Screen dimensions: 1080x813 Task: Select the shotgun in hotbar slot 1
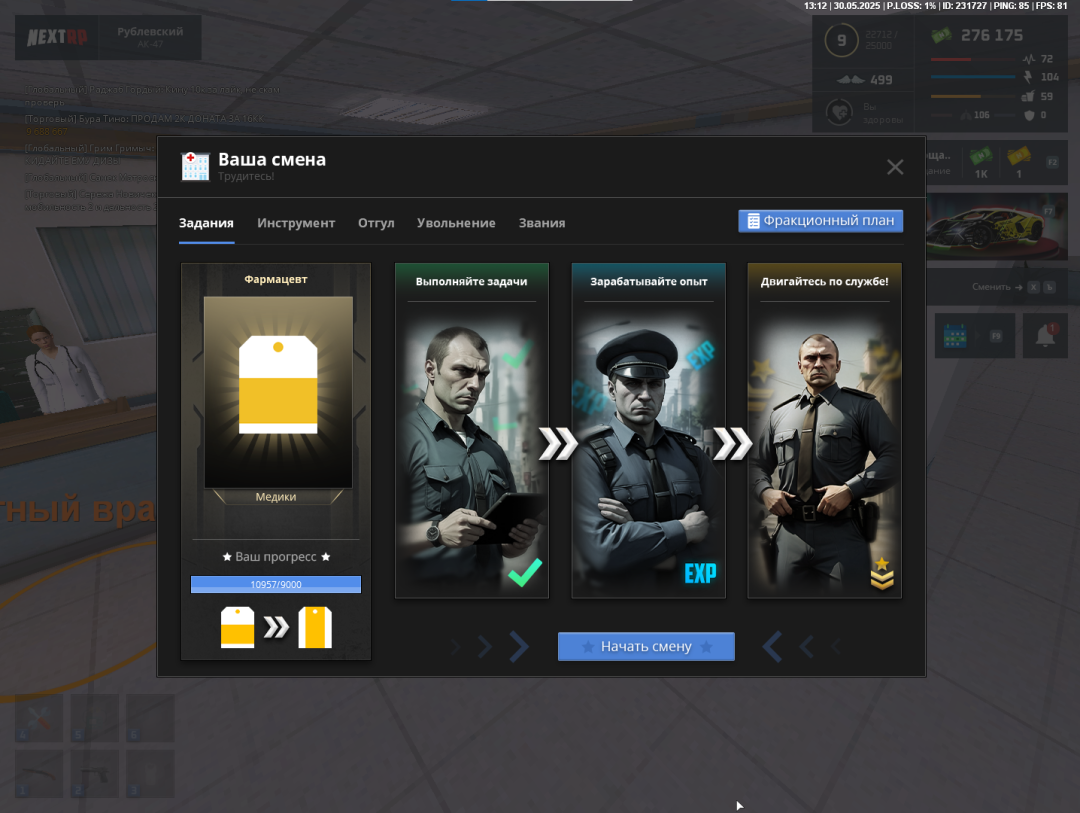point(39,773)
